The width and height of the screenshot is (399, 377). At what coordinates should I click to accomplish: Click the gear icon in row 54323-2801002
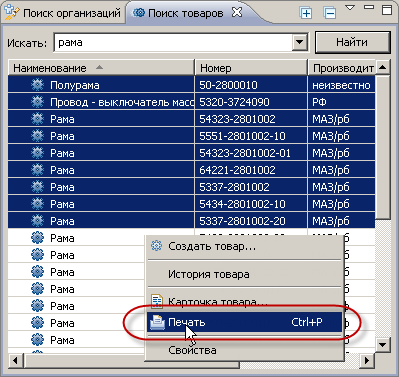pyautogui.click(x=37, y=119)
